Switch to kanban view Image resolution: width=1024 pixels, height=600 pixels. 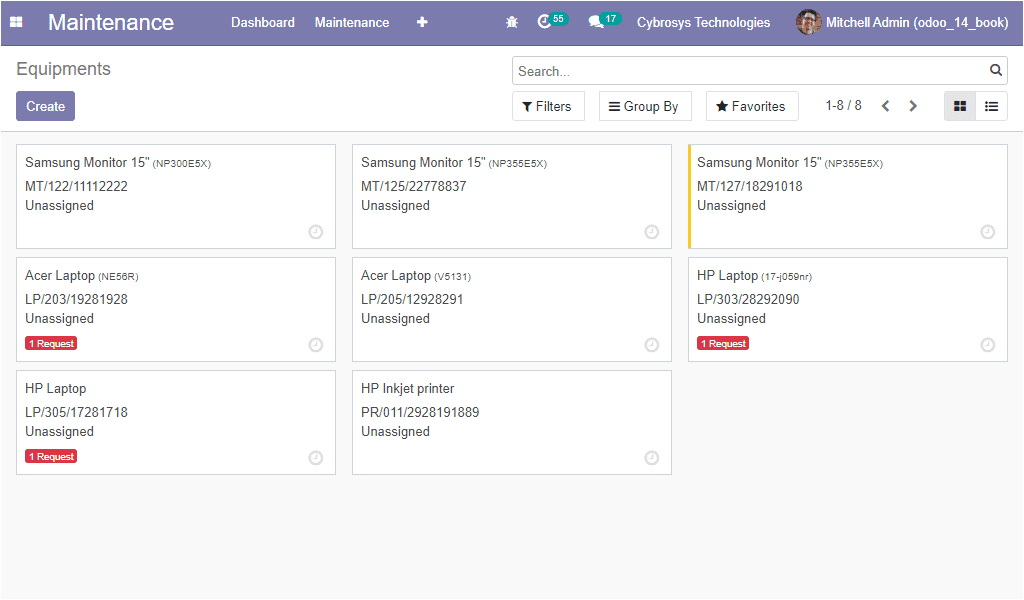click(x=960, y=106)
